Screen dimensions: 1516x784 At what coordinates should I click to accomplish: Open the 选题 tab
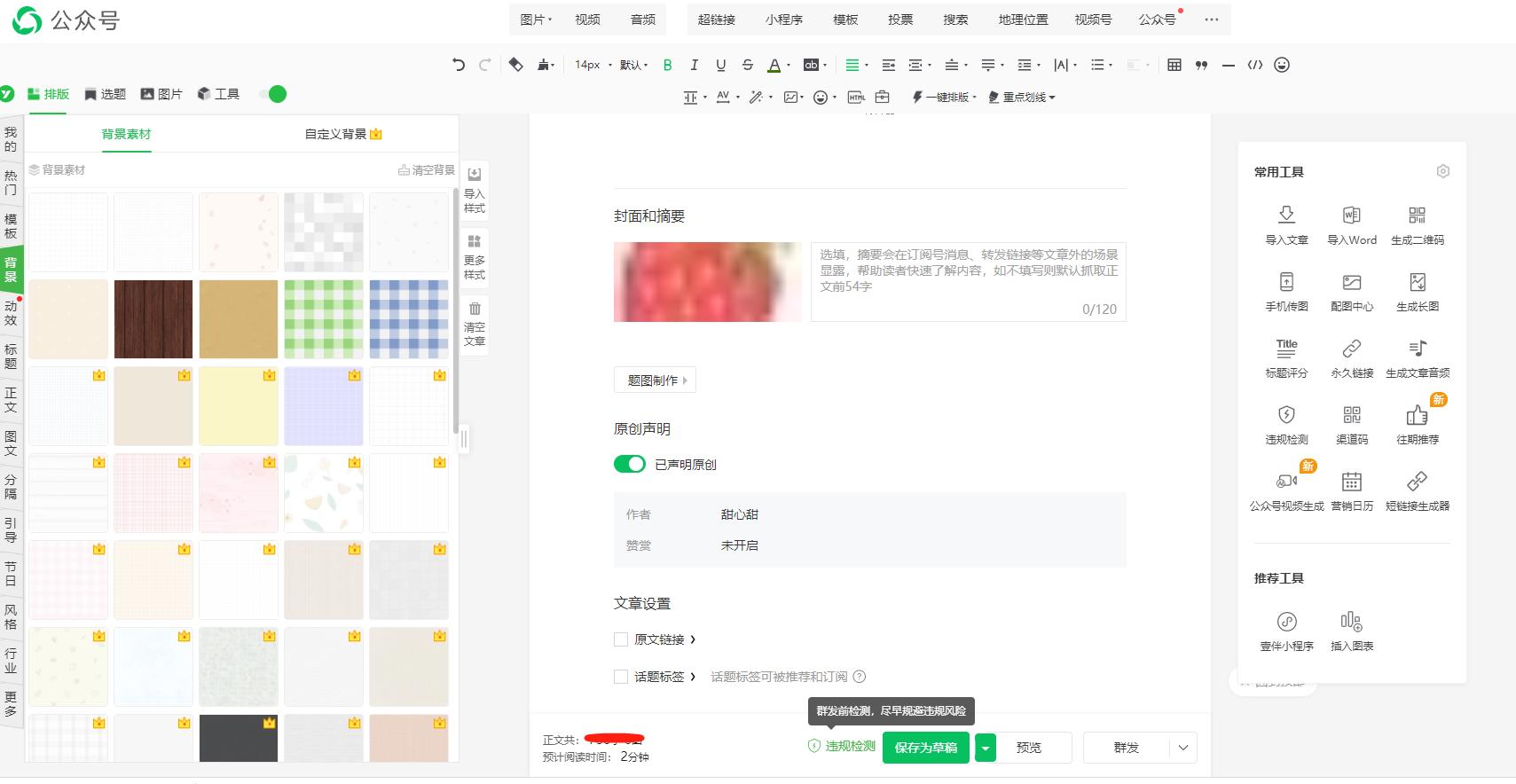click(105, 94)
